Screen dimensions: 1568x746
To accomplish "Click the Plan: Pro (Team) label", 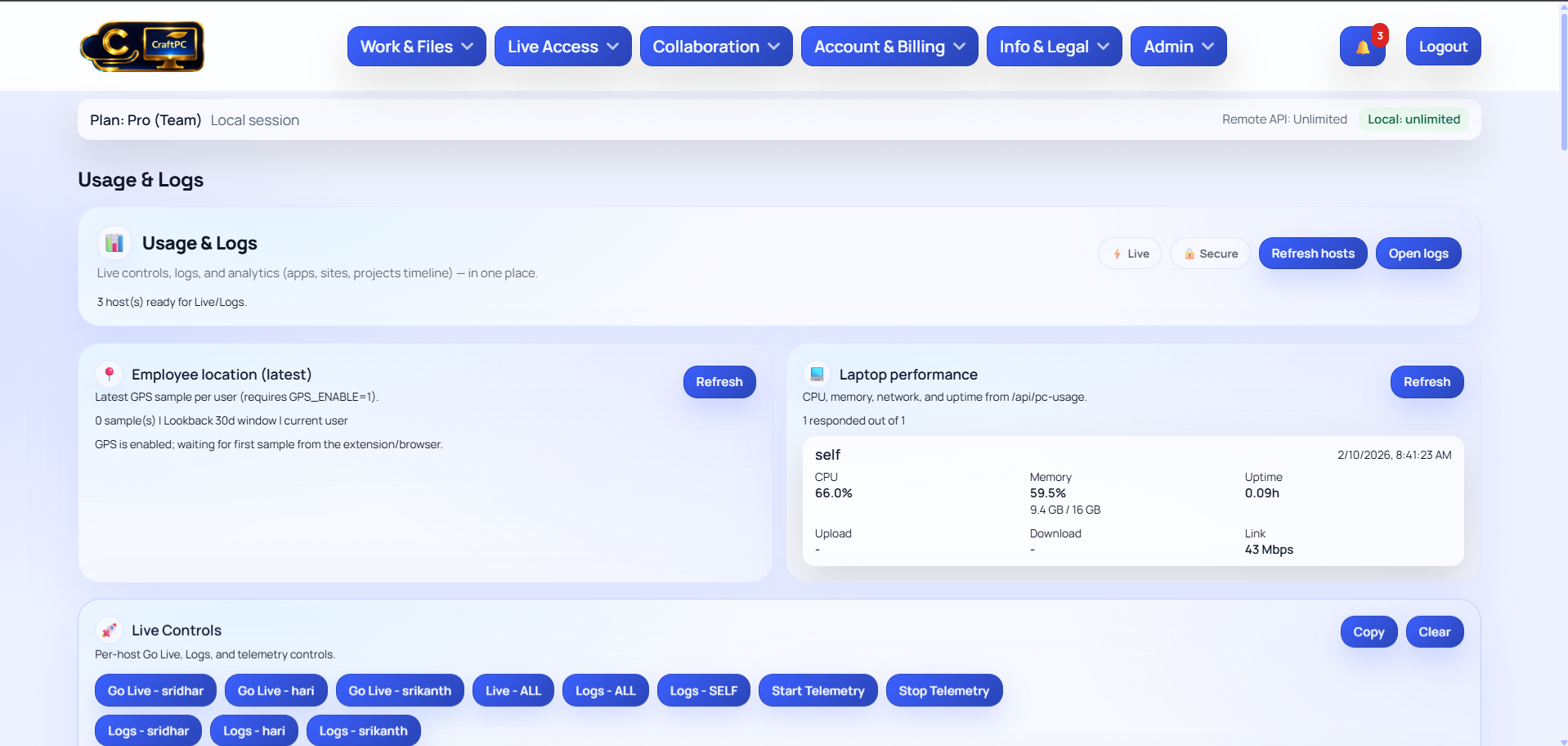I will coord(146,120).
